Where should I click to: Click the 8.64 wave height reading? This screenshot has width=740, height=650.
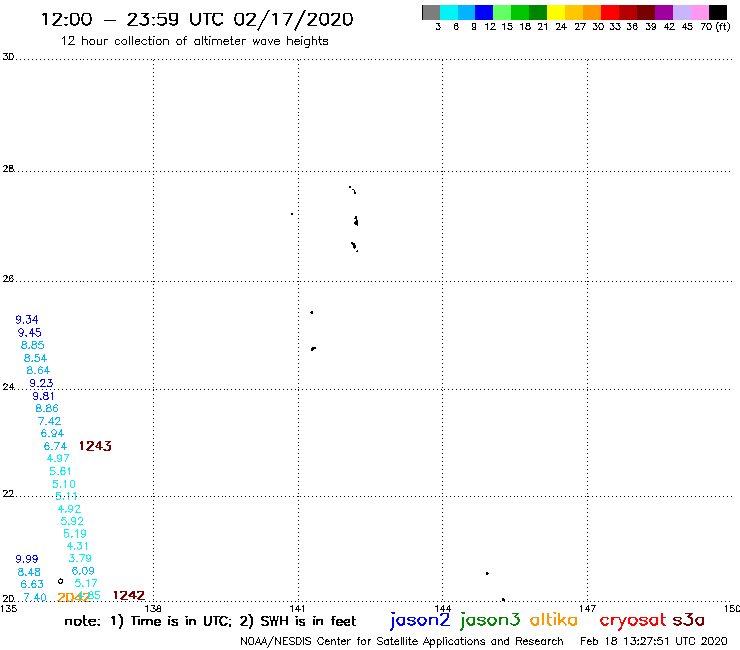pos(38,370)
